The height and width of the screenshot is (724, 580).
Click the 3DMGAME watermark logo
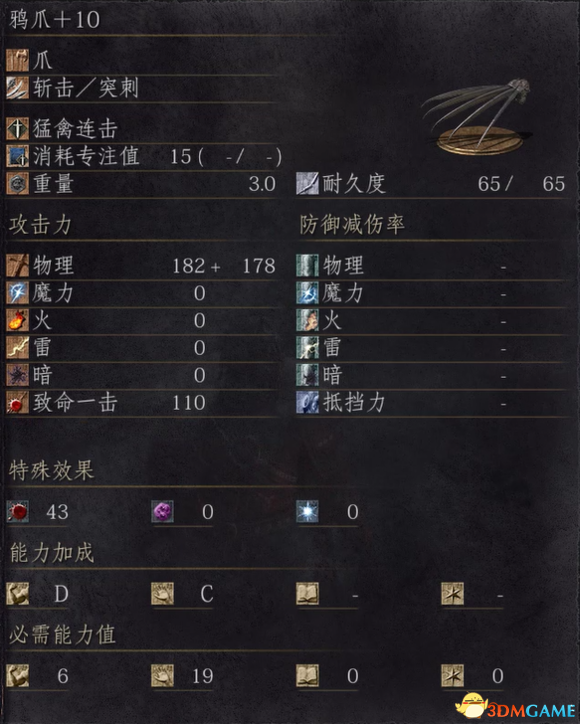(x=516, y=708)
